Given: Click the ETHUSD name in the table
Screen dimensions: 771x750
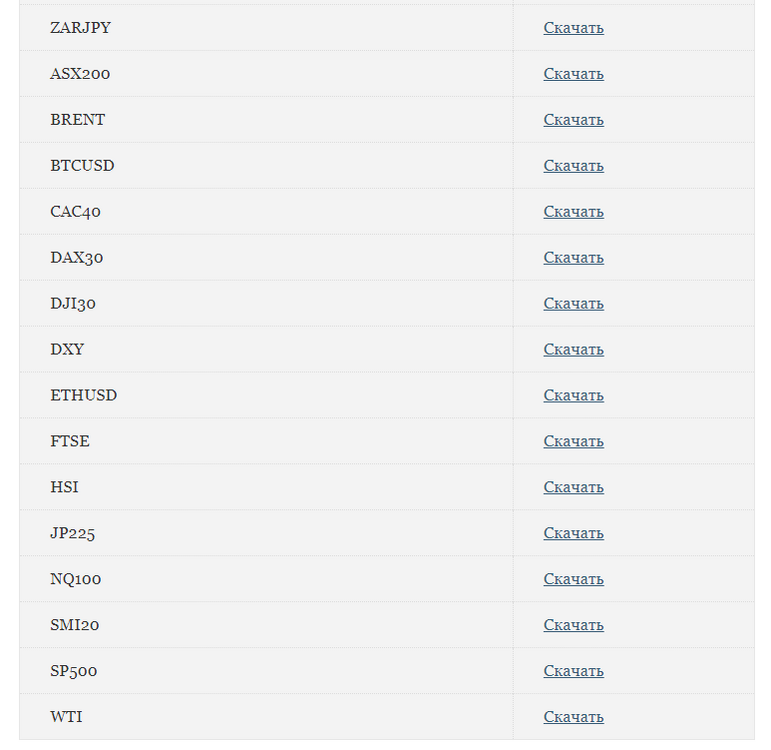Looking at the screenshot, I should [84, 395].
